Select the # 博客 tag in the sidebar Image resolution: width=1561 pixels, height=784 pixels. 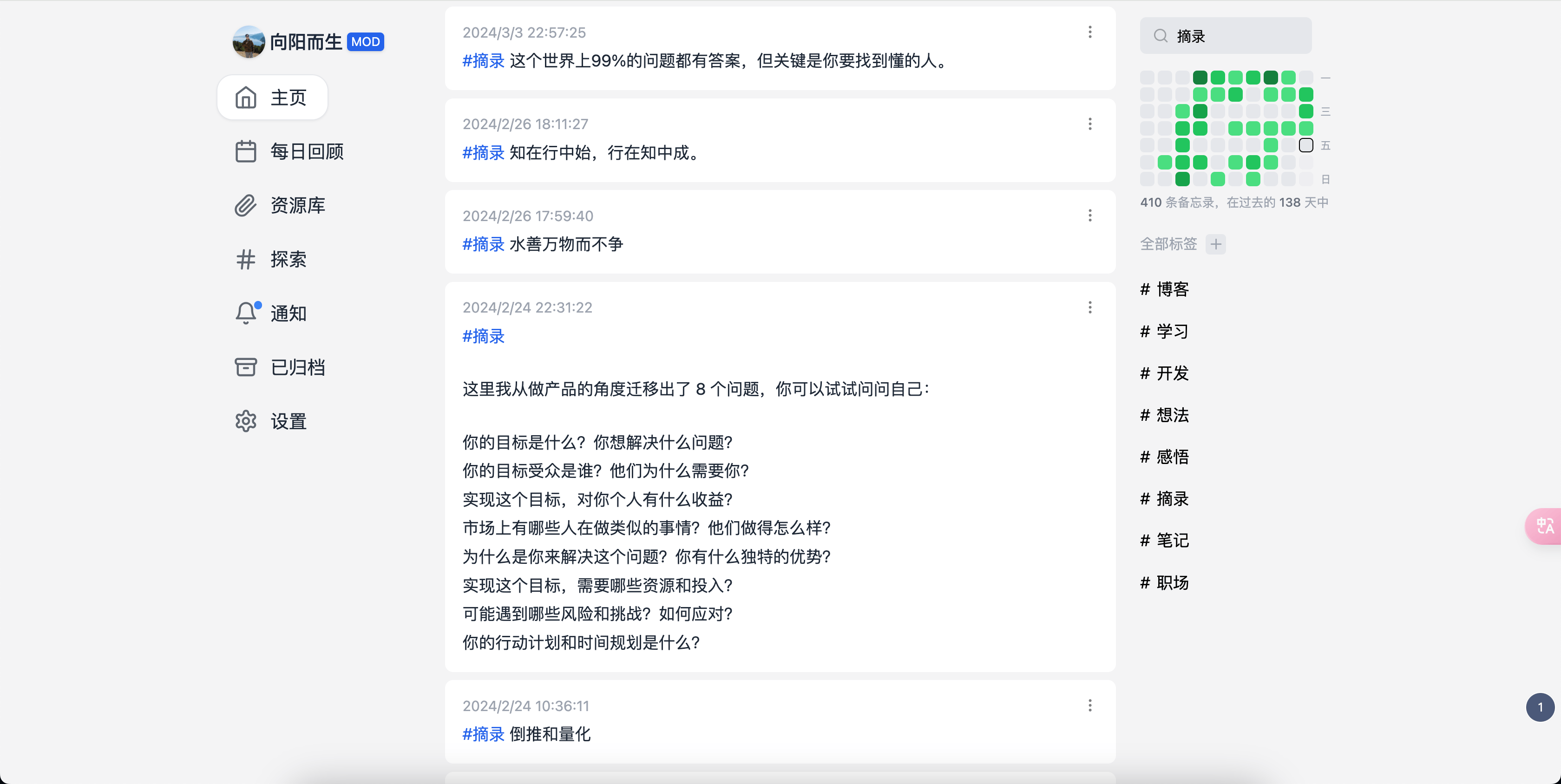coord(1164,290)
